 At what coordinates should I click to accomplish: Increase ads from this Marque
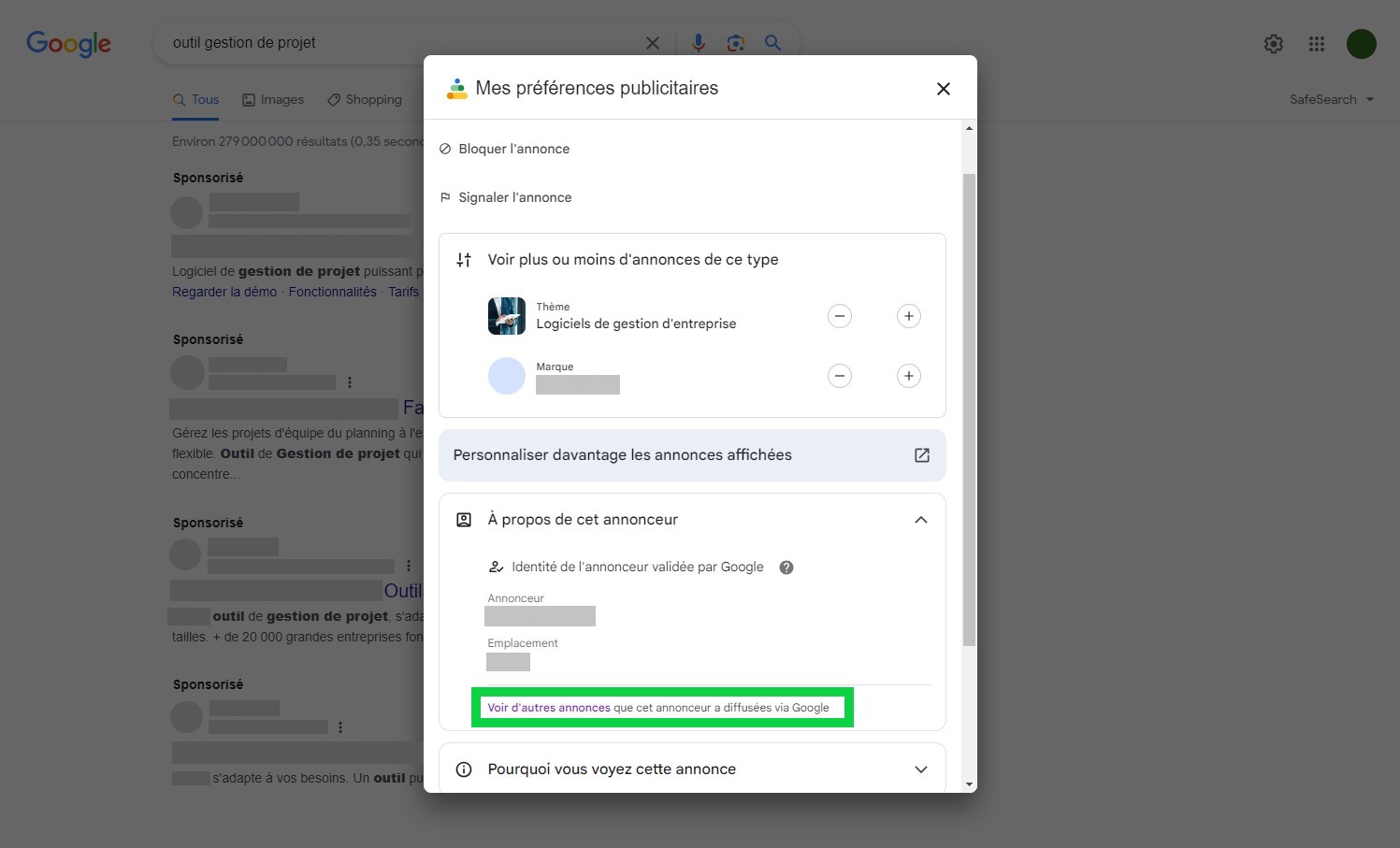[x=908, y=376]
